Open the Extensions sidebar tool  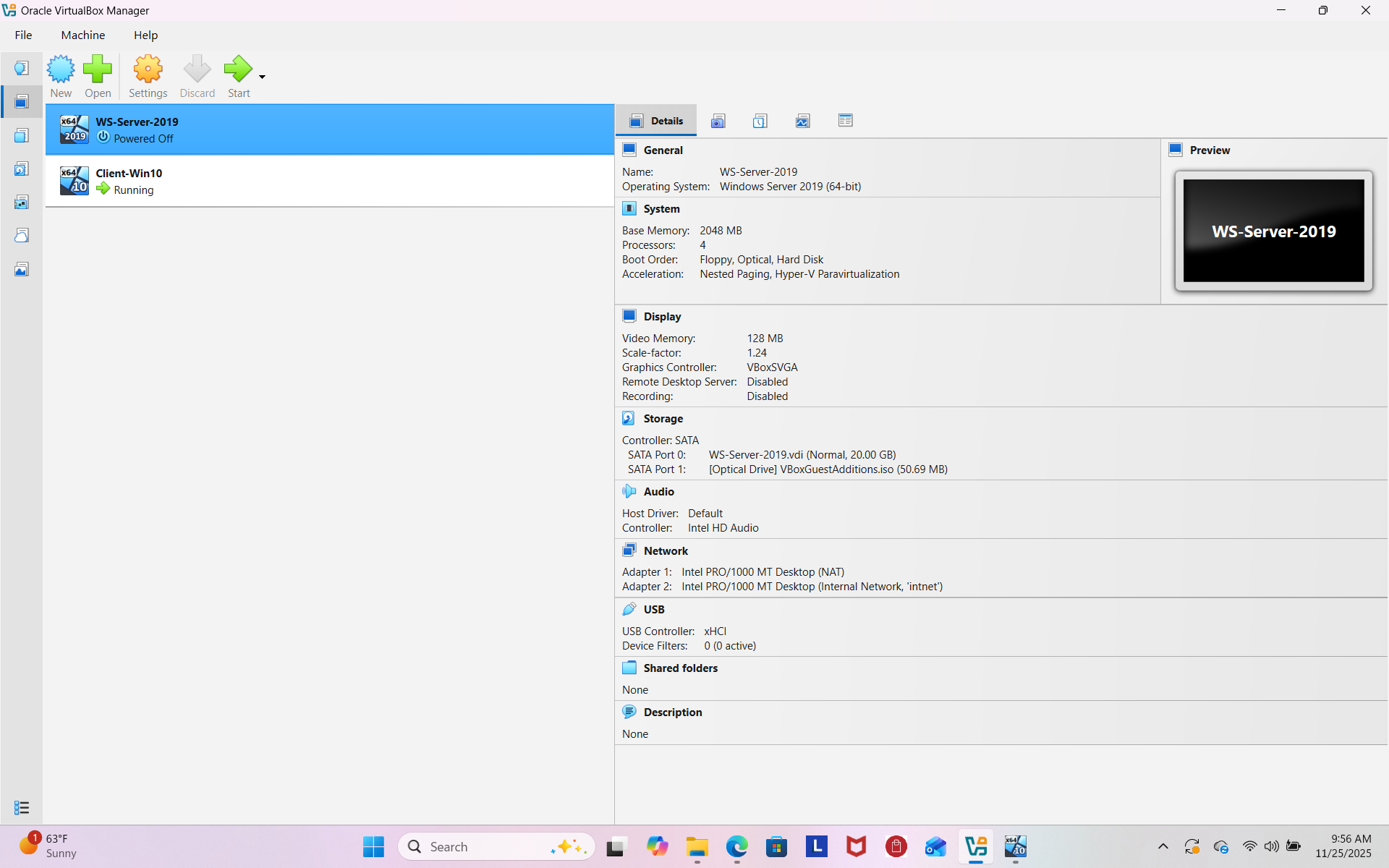(22, 136)
